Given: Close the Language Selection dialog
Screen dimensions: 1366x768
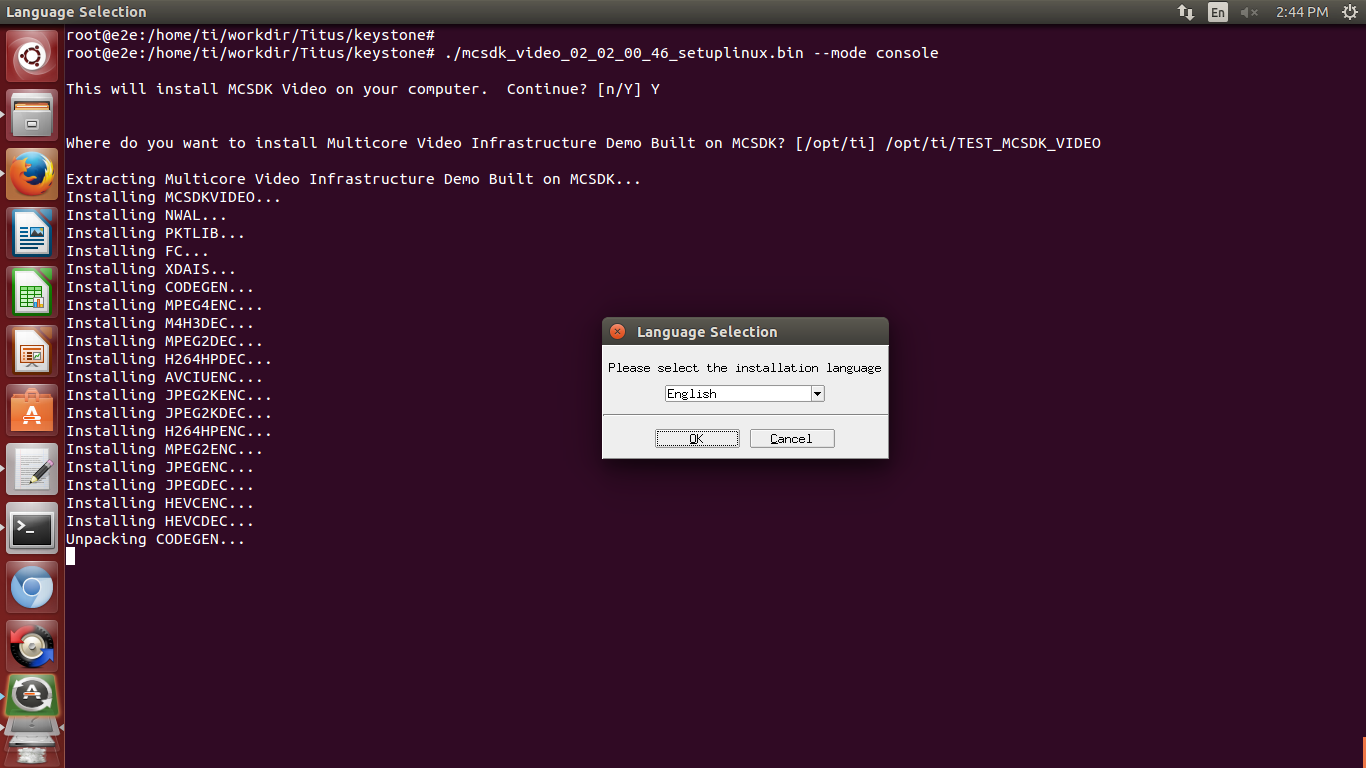Looking at the screenshot, I should (617, 332).
